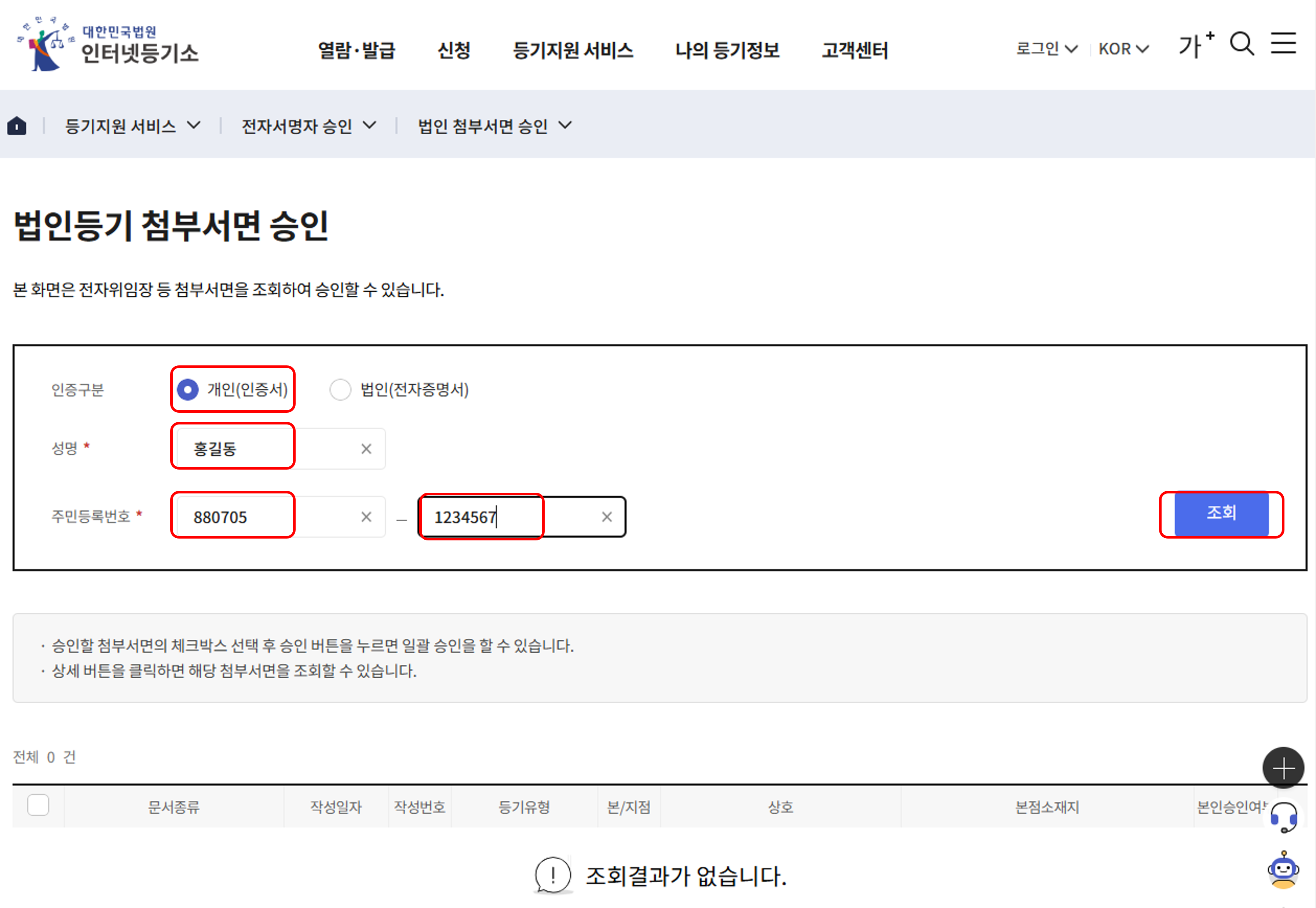Open the KOR language dropdown
Screen dimensions: 1316x908
click(1123, 49)
